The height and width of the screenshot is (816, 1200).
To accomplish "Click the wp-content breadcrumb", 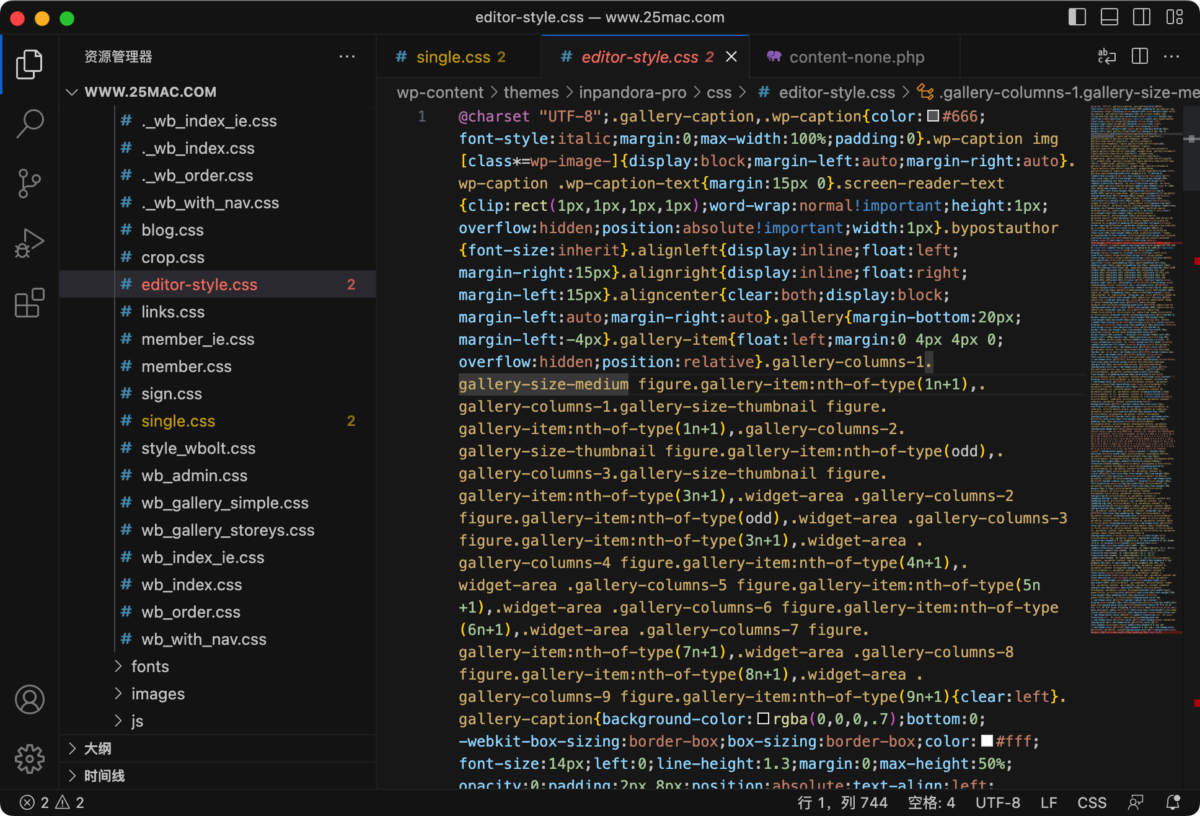I will click(440, 92).
